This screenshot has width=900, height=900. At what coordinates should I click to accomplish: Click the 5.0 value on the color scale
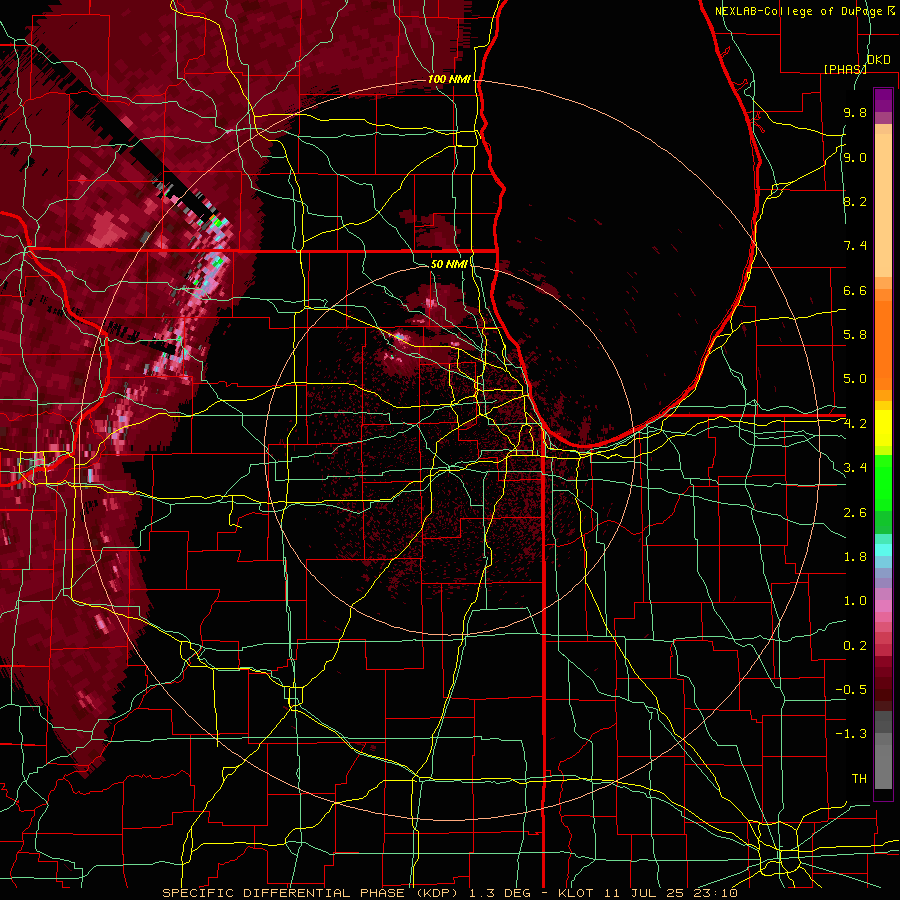pyautogui.click(x=855, y=379)
